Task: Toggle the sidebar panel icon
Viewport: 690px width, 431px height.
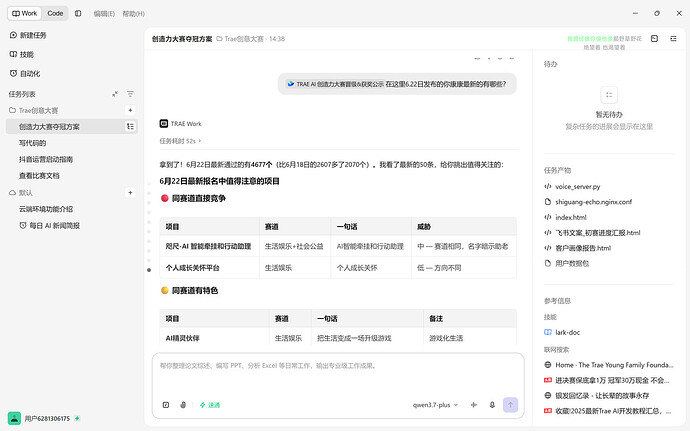Action: 78,13
